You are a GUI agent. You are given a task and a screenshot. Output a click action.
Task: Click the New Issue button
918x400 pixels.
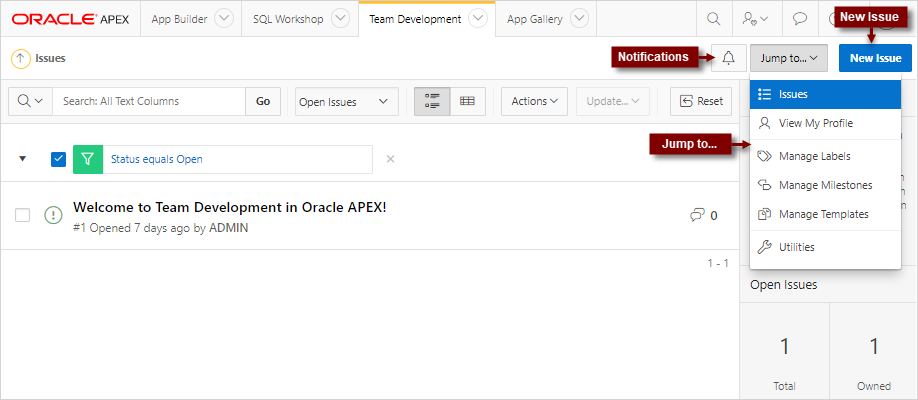[875, 58]
